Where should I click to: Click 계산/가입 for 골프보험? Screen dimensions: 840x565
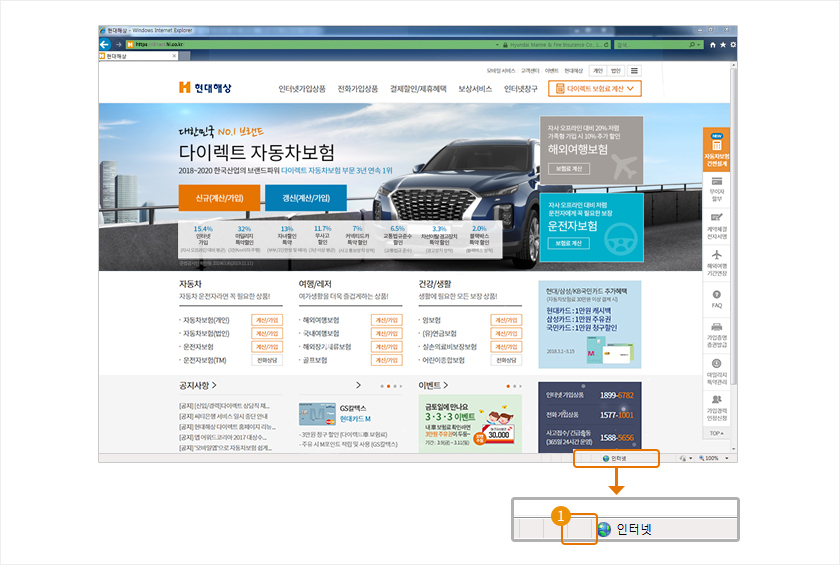387,360
